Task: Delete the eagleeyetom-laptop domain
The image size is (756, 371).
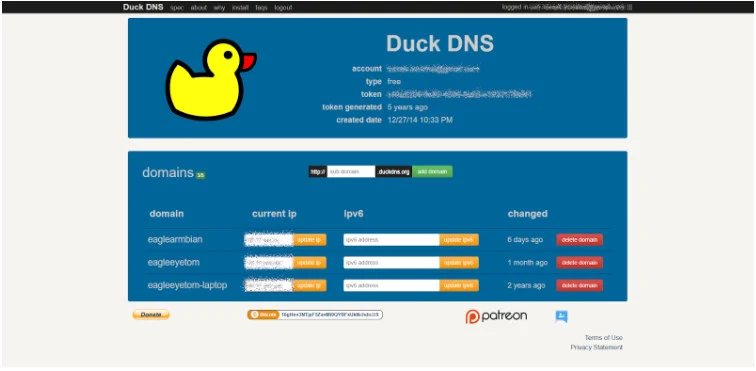Action: click(x=580, y=285)
